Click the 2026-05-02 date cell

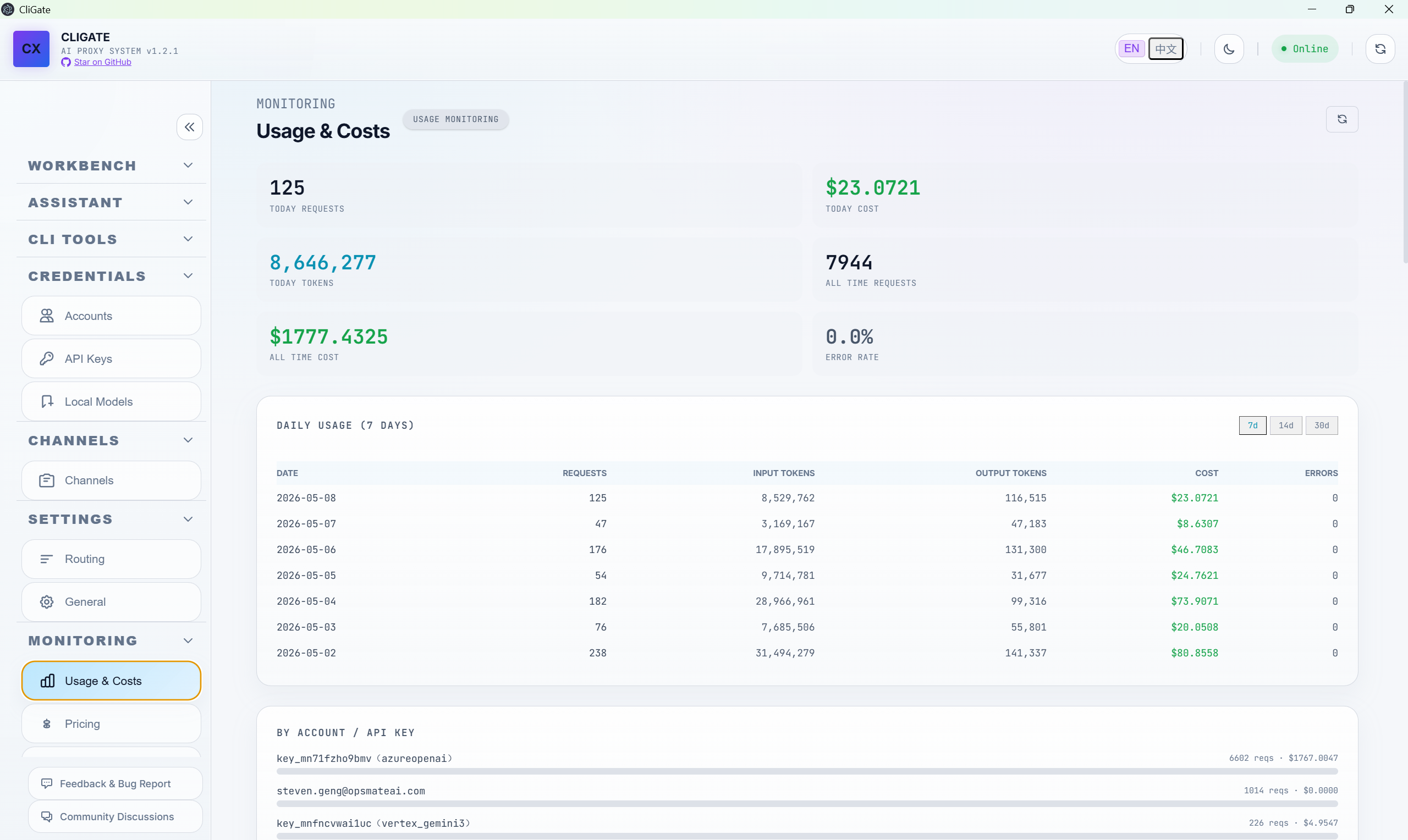click(306, 653)
